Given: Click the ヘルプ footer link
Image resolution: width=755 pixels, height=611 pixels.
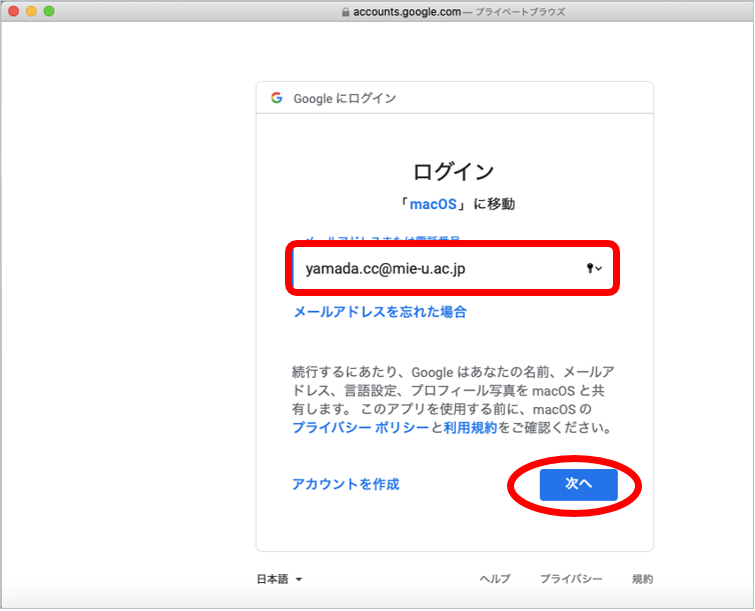Looking at the screenshot, I should click(x=495, y=579).
